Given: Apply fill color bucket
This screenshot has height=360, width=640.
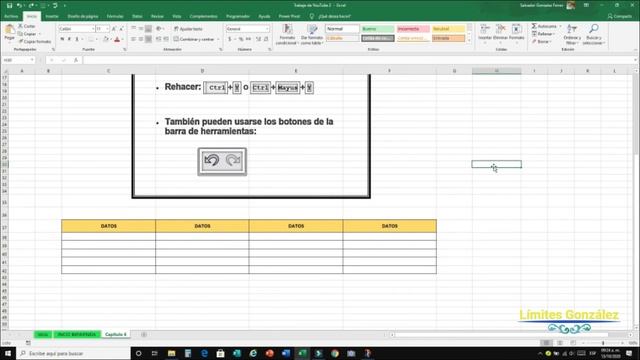Looking at the screenshot, I should (x=106, y=40).
